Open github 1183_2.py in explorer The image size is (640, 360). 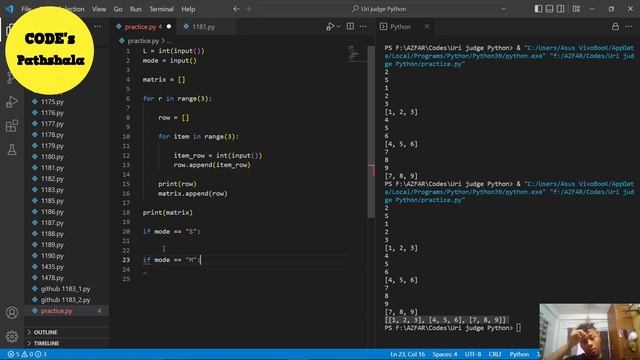point(65,300)
